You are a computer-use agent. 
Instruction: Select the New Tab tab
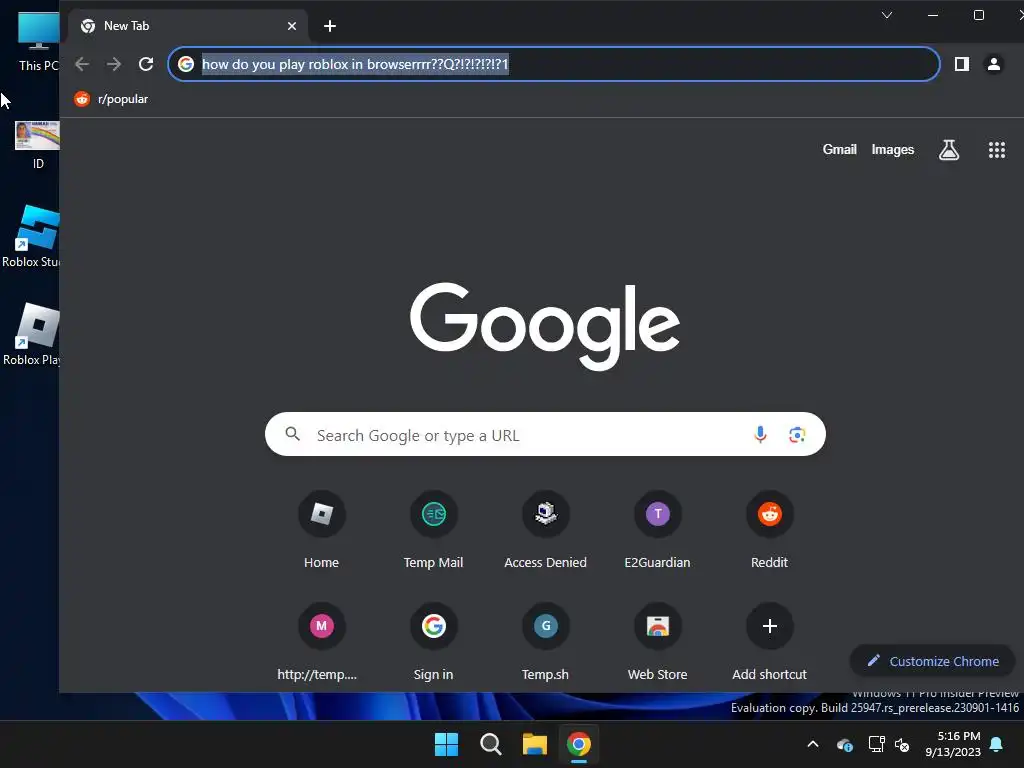(186, 26)
